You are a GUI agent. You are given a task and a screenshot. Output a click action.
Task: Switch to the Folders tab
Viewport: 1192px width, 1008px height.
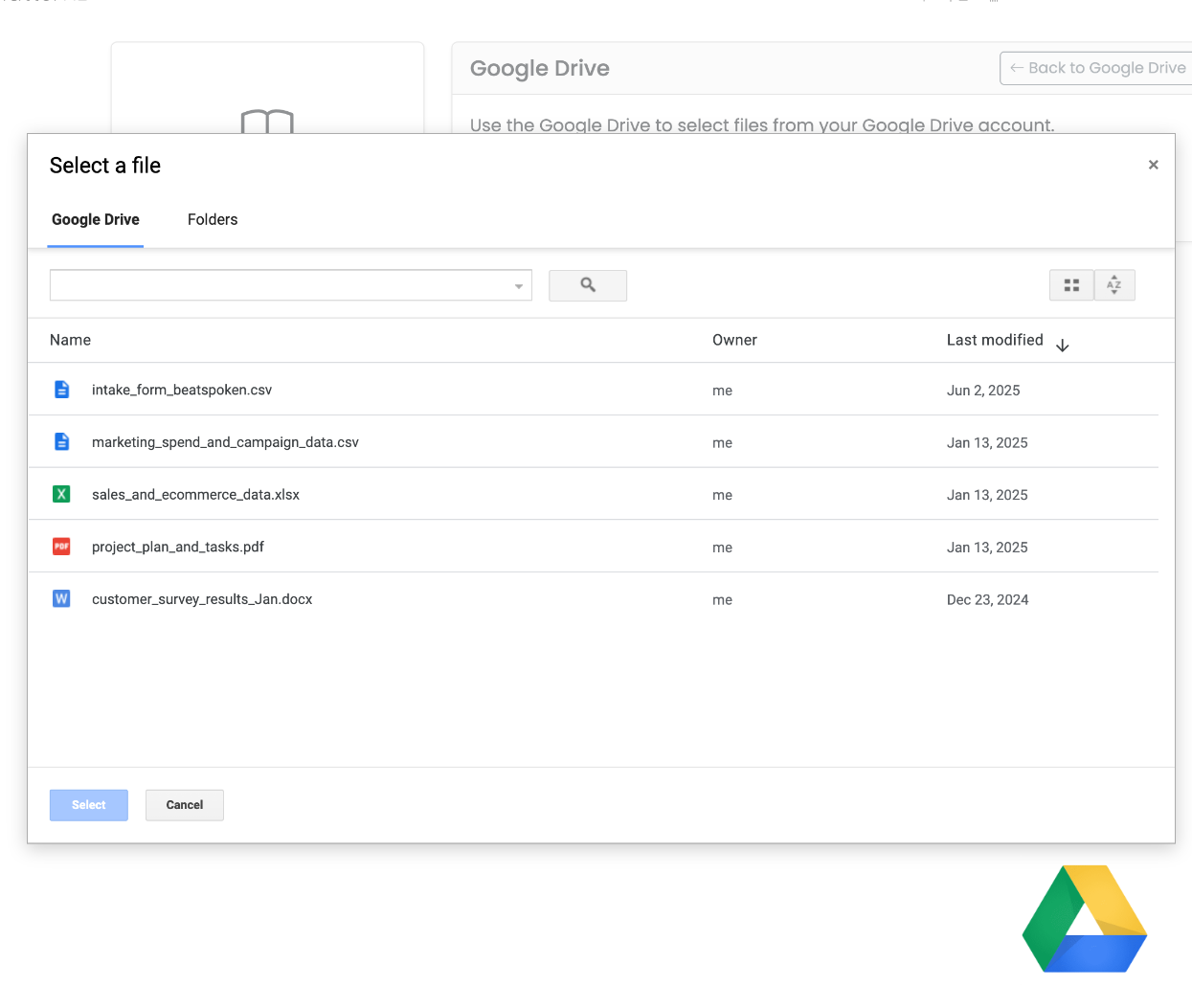213,219
